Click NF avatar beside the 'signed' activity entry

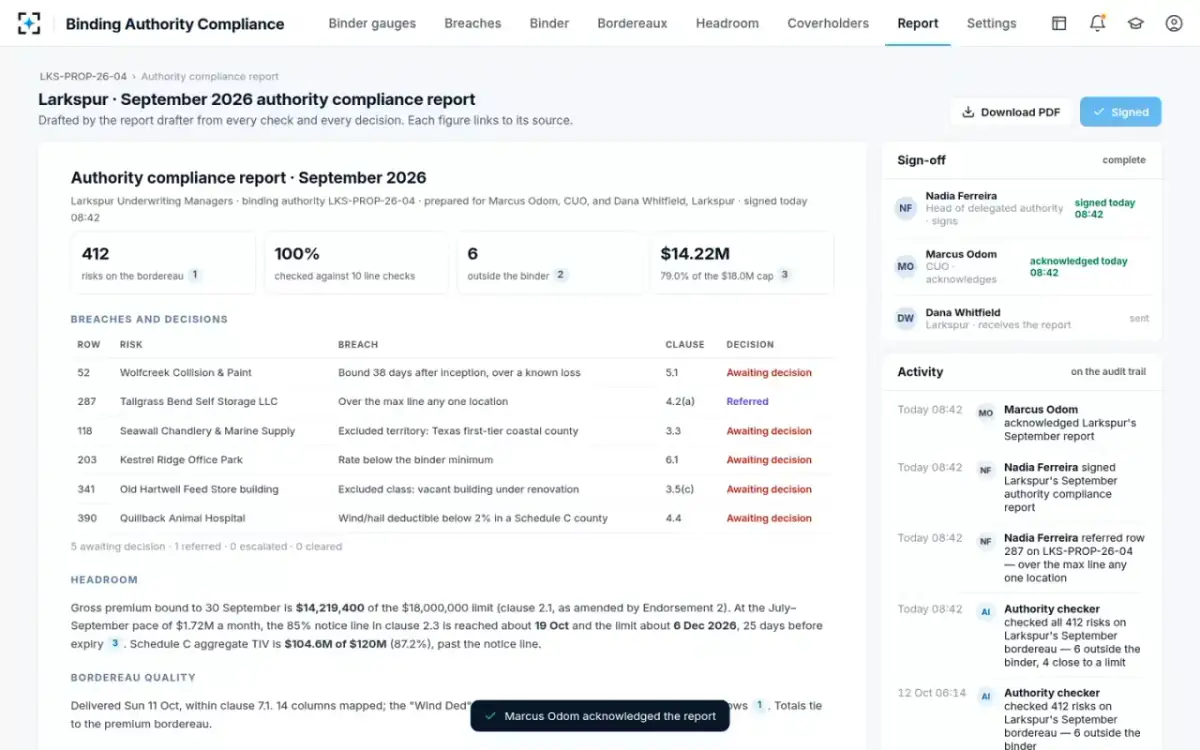point(986,470)
